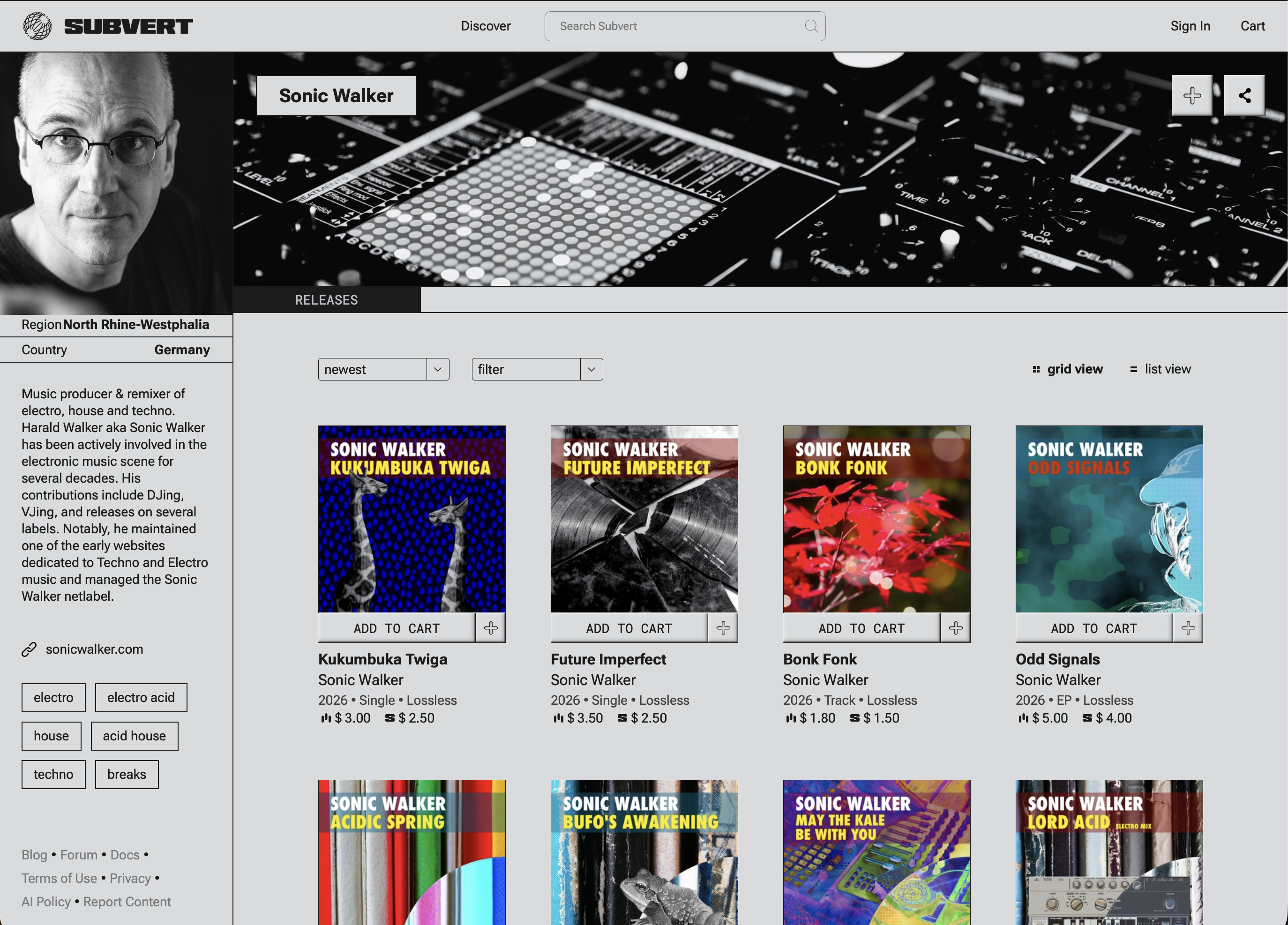Open the Discover menu item
This screenshot has width=1288, height=925.
486,26
